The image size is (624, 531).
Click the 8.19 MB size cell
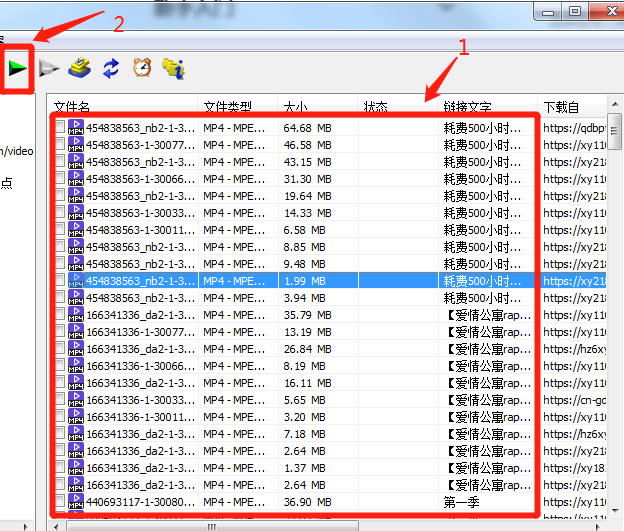click(304, 366)
